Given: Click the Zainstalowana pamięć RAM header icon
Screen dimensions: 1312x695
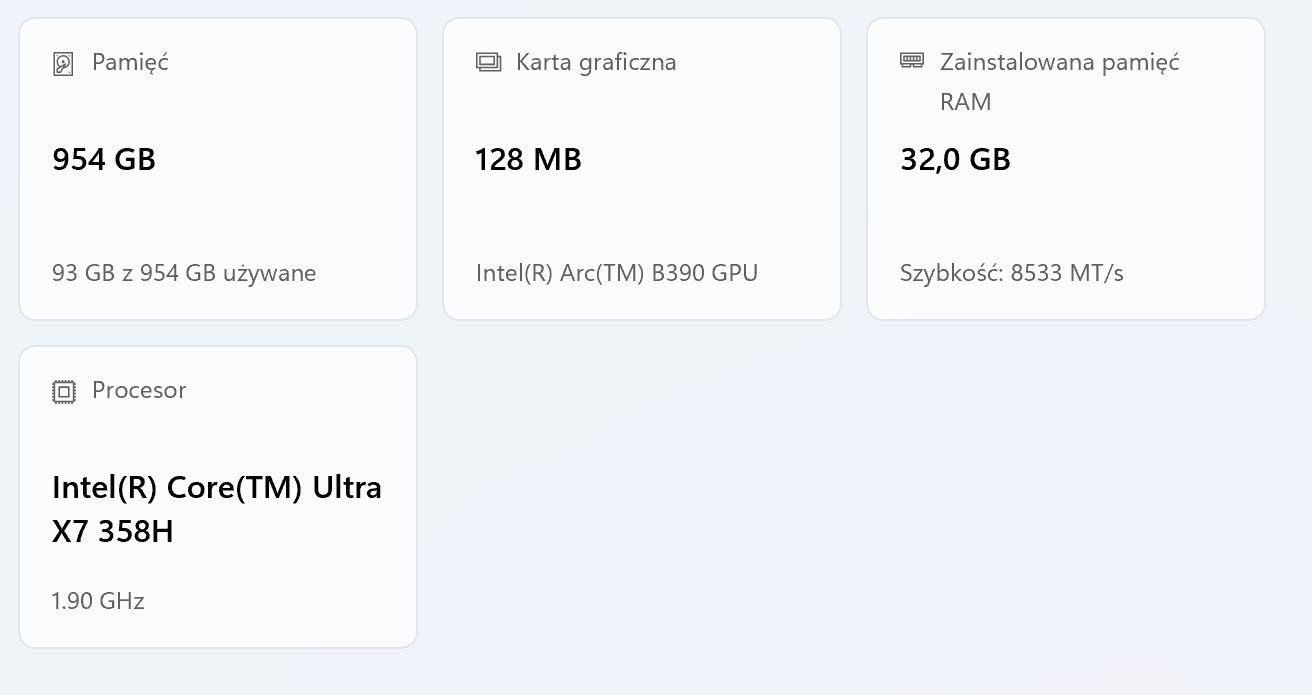Looking at the screenshot, I should coord(911,60).
